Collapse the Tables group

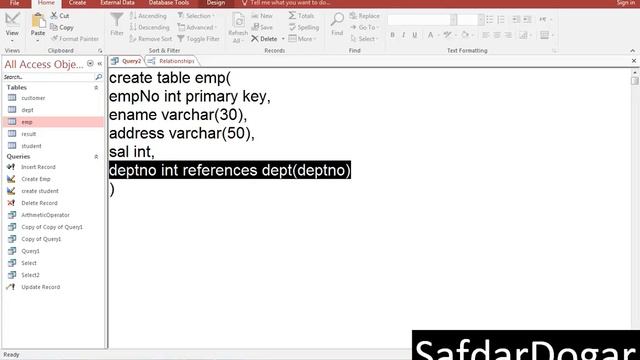(x=96, y=87)
